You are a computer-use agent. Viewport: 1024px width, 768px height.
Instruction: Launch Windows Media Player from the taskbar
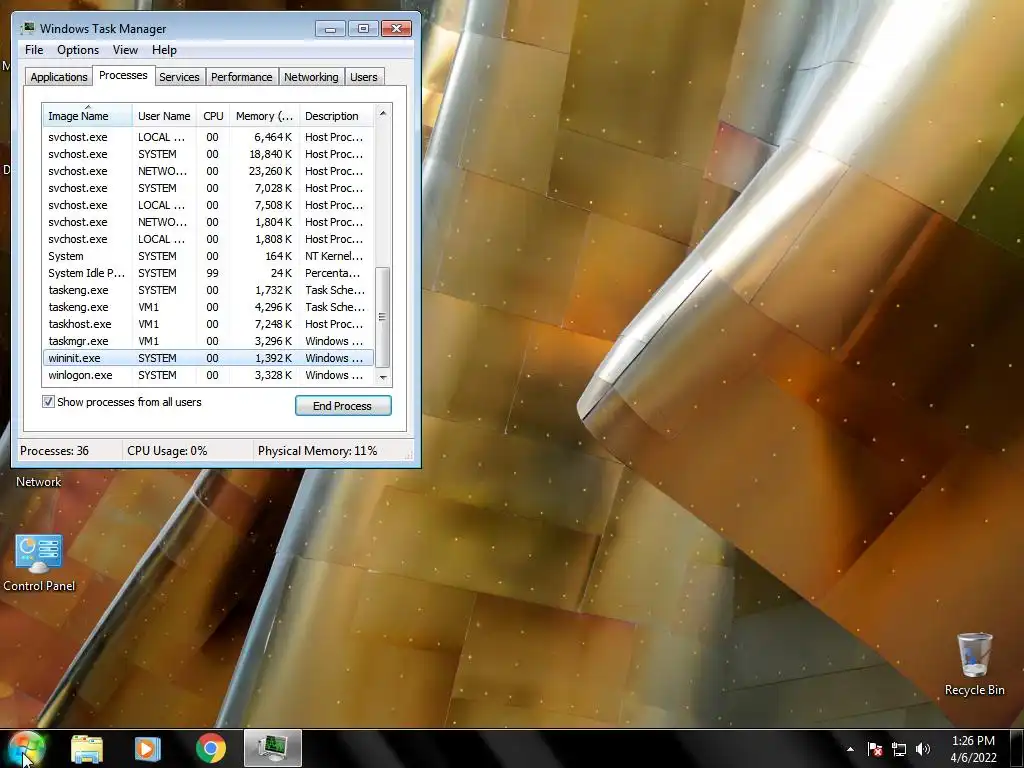148,749
